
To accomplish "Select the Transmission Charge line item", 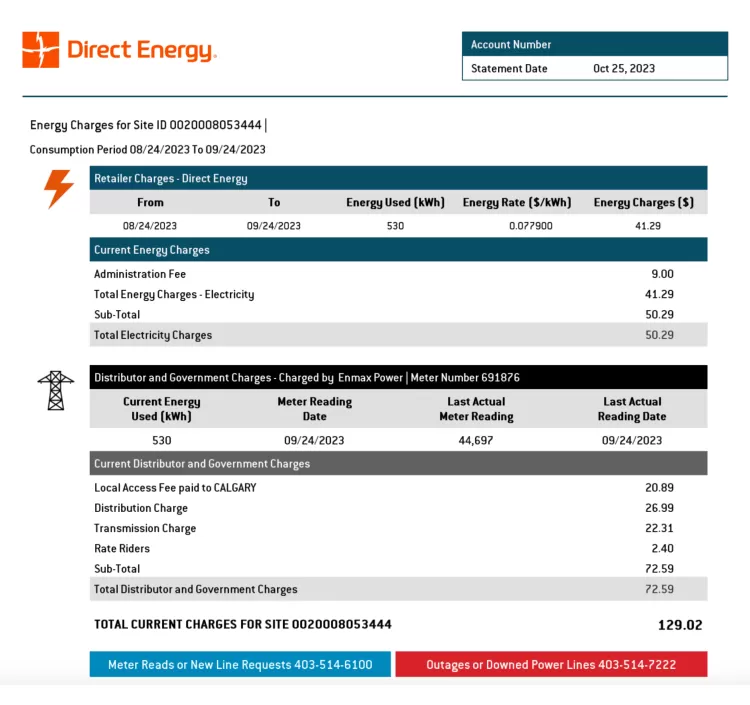I will pos(145,528).
